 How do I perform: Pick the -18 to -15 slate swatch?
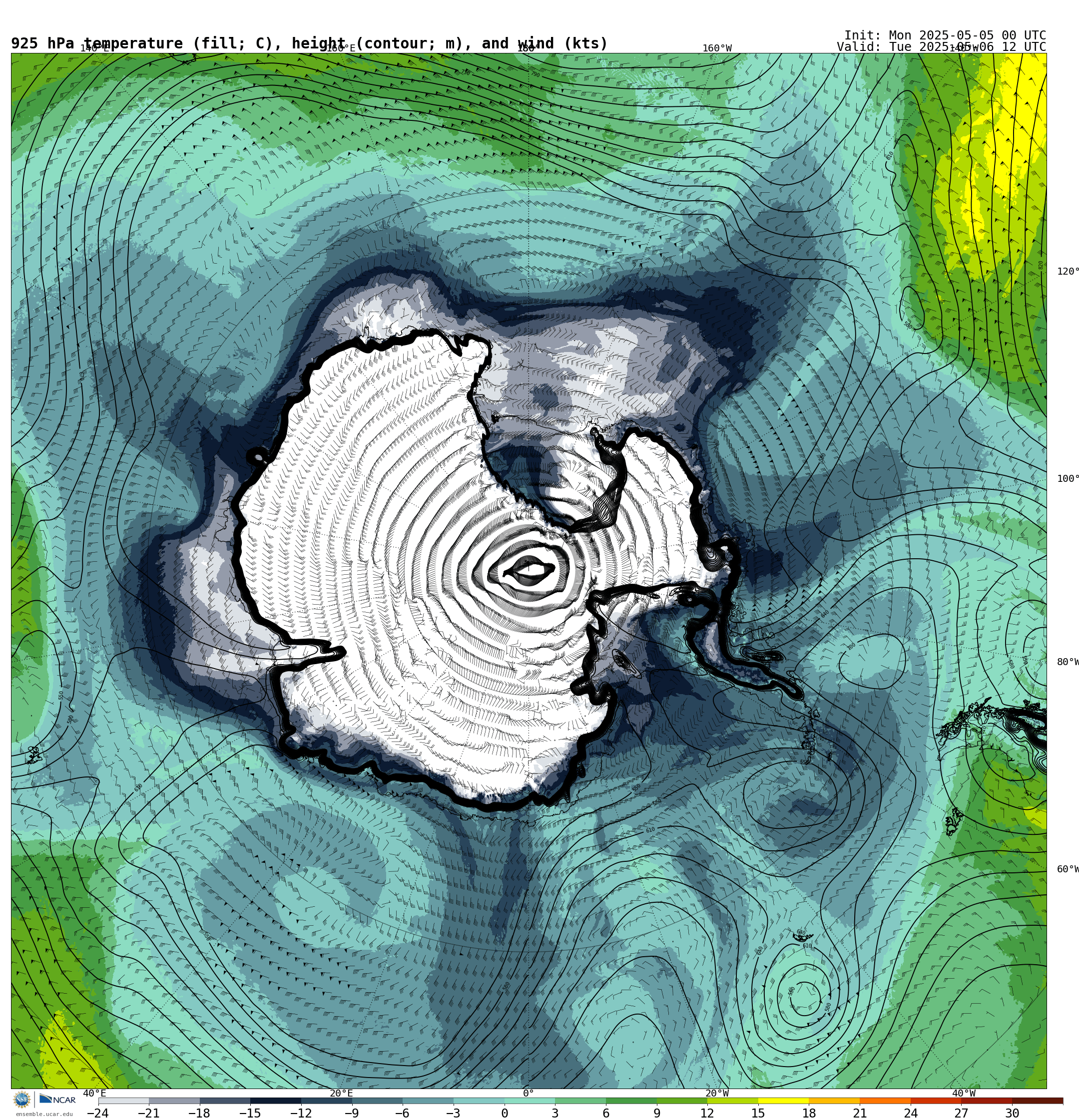(x=225, y=1101)
